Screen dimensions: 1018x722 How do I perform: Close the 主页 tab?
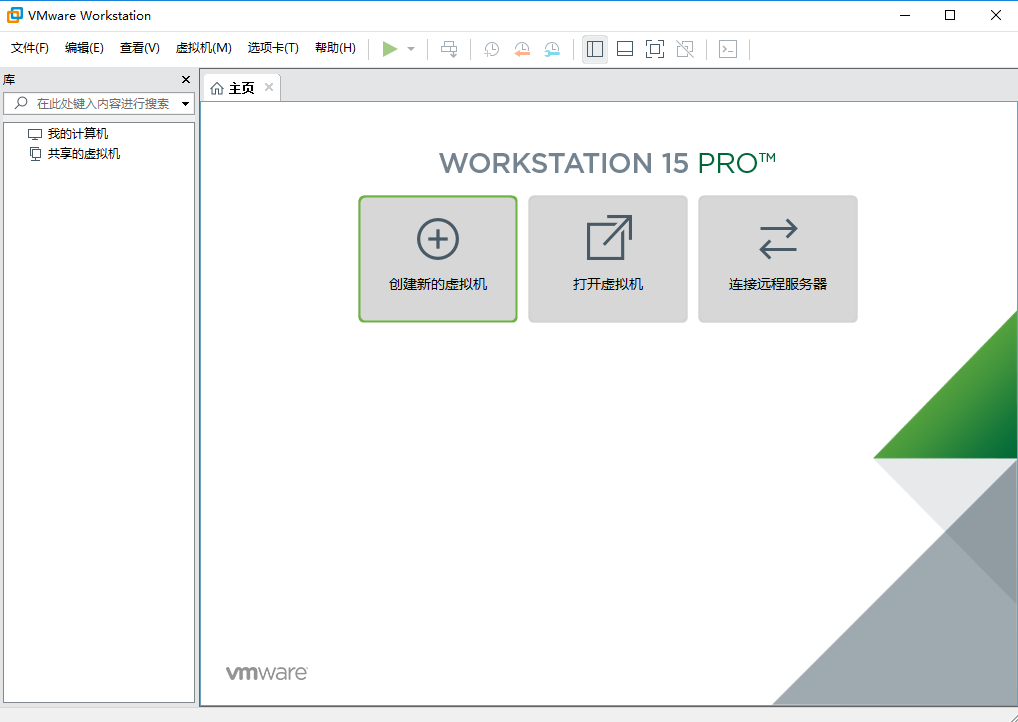269,88
